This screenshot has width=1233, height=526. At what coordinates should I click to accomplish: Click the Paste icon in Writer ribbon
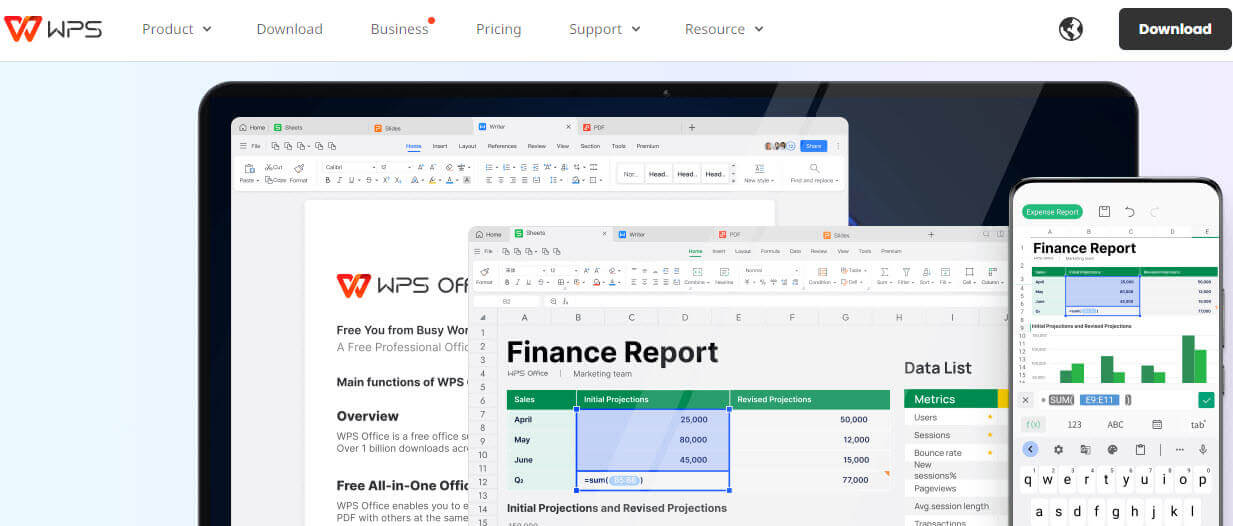pyautogui.click(x=249, y=168)
